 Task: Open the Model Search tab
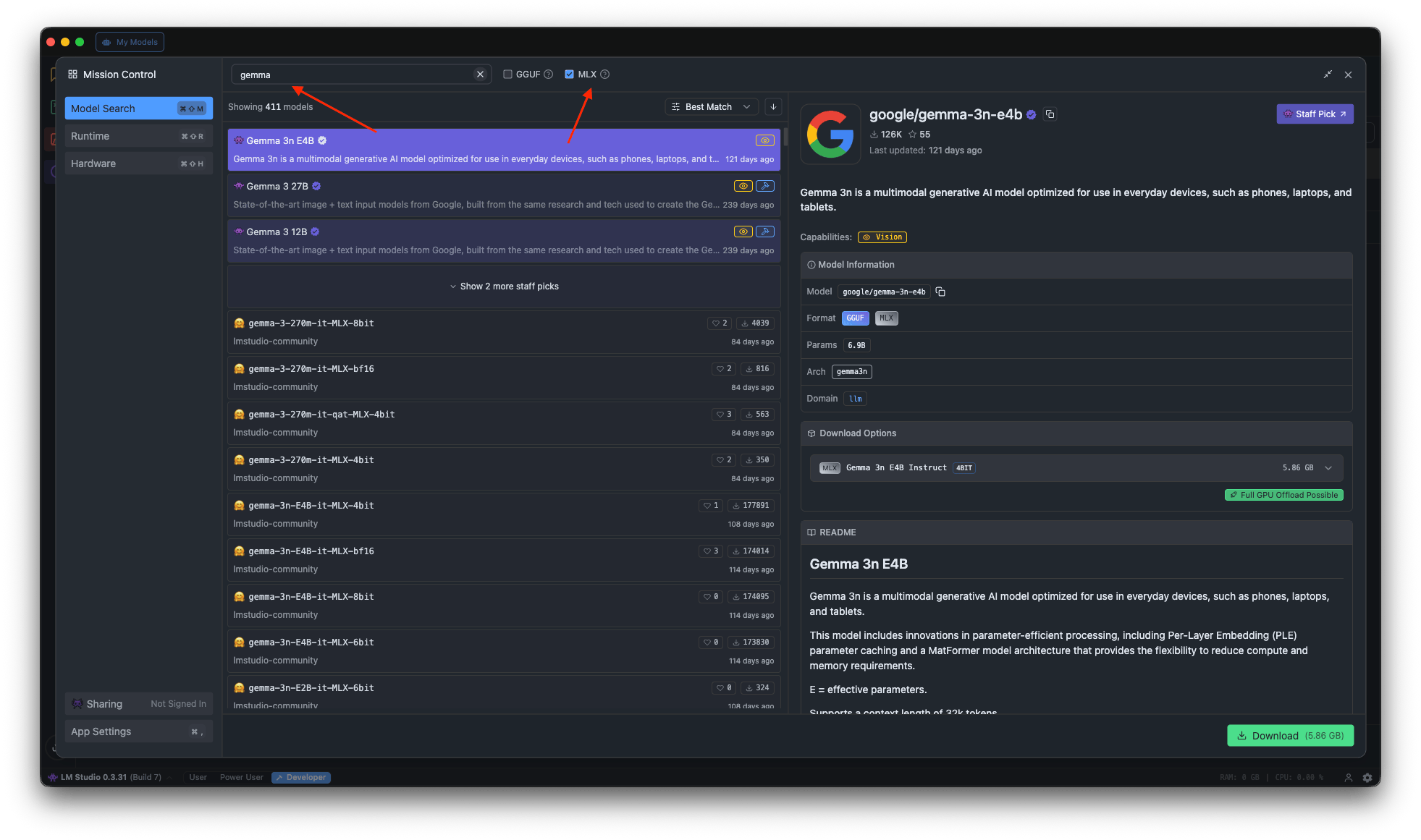point(138,109)
